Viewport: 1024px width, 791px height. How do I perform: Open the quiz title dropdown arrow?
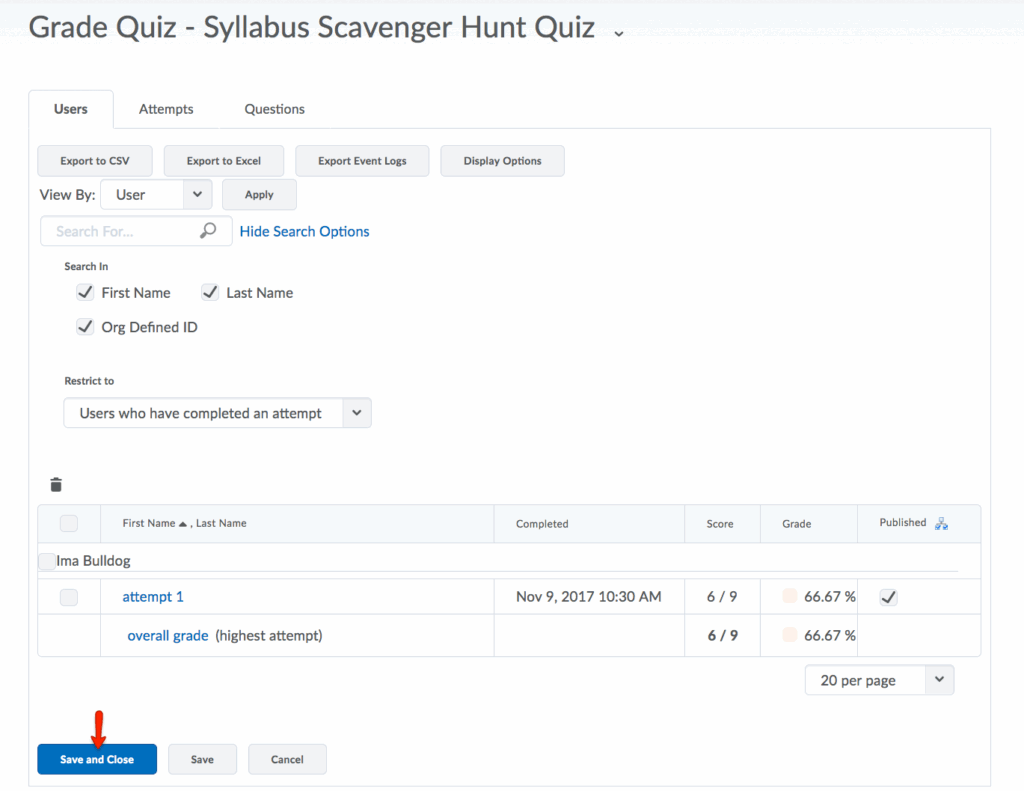point(618,33)
